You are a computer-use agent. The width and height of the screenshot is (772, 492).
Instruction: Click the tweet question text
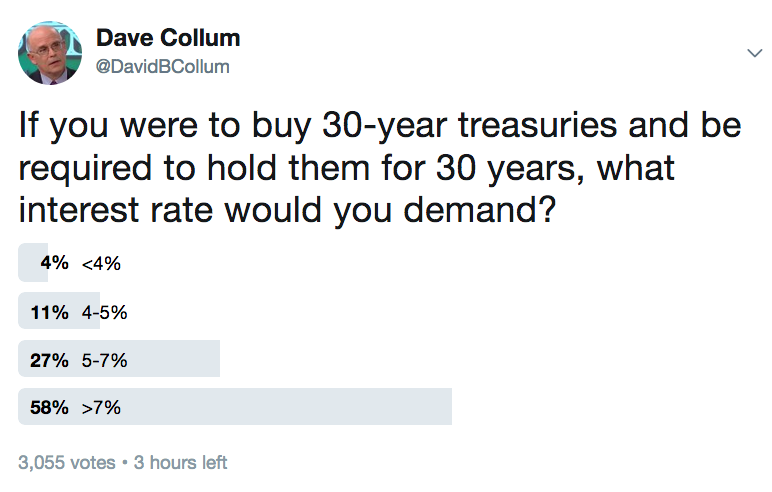coord(380,168)
